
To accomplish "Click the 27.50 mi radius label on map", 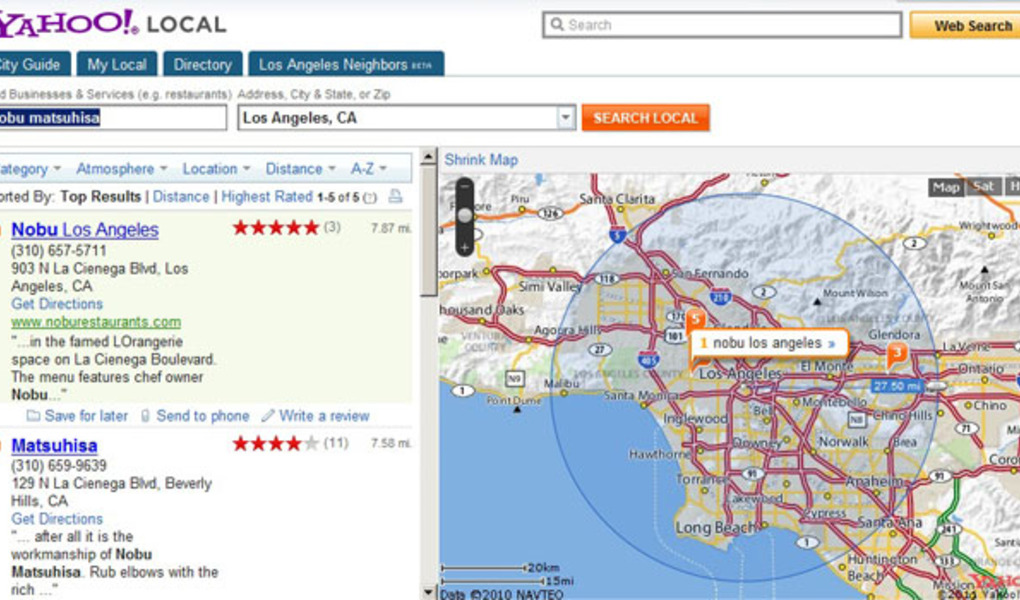I will point(896,386).
